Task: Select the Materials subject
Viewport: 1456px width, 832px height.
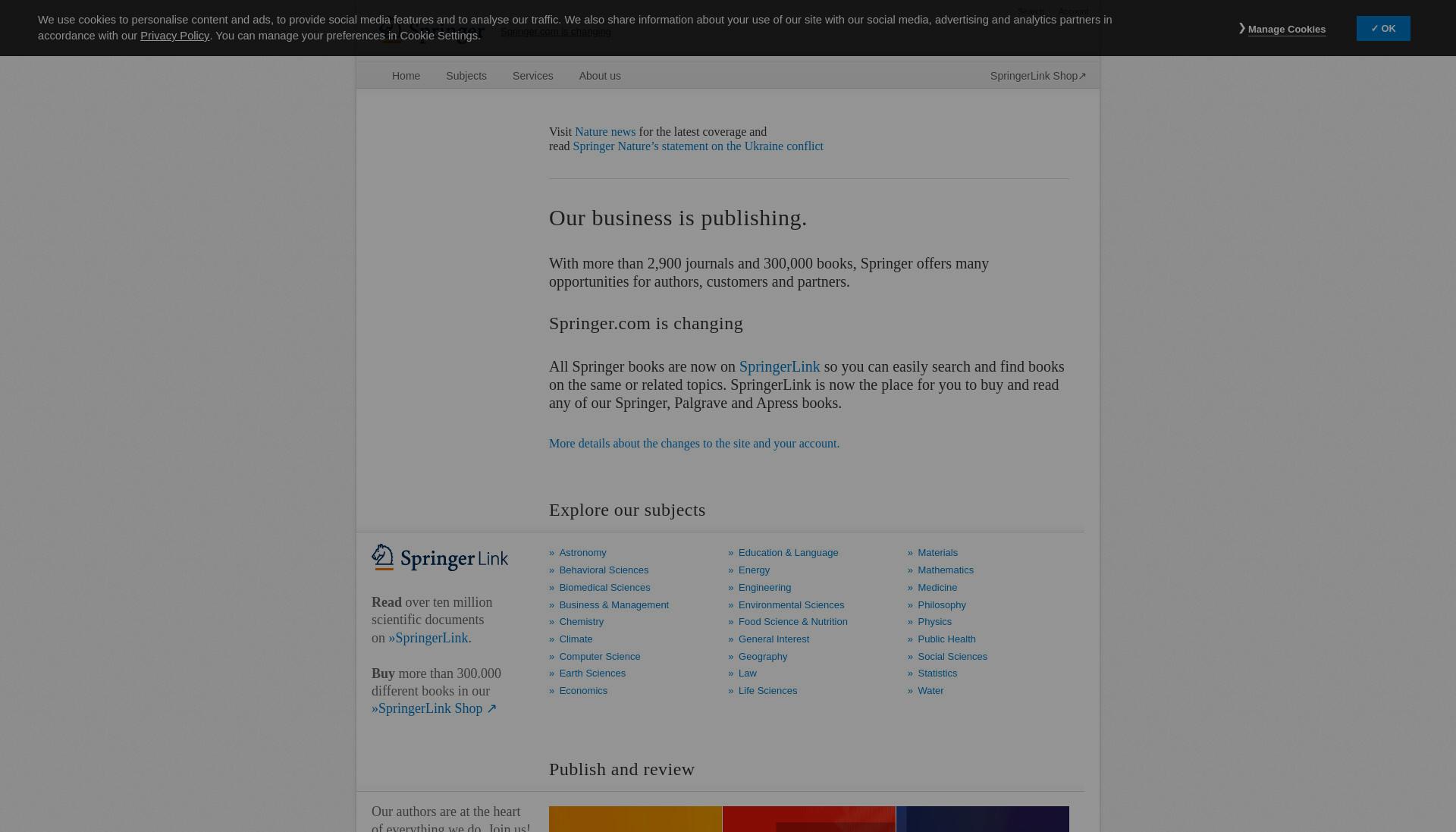Action: (x=937, y=553)
